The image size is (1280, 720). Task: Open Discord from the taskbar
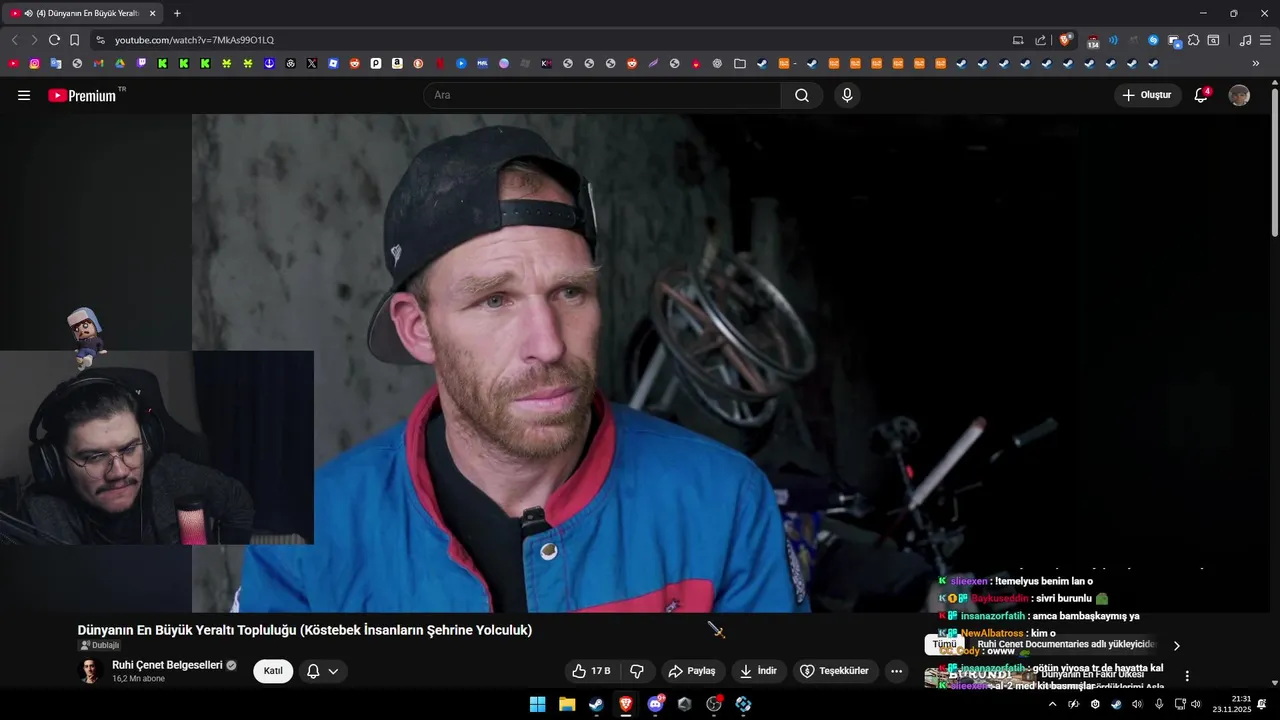(655, 704)
